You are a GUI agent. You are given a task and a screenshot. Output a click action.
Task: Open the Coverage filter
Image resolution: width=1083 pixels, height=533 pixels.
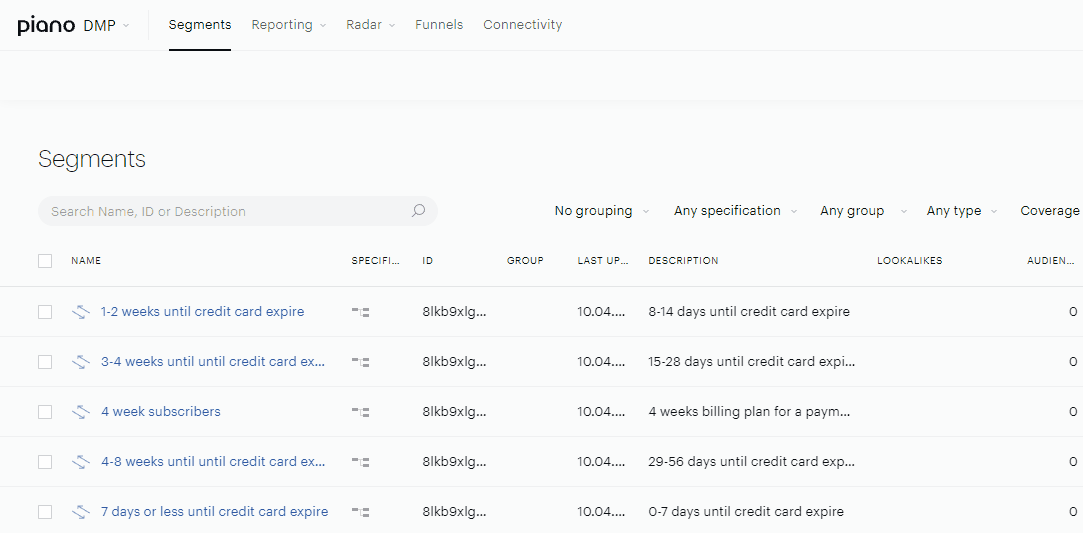[1051, 211]
